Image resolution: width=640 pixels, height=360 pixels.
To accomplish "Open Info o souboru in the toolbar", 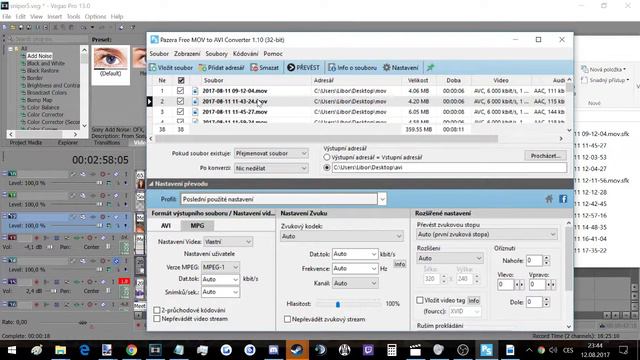I will coord(352,68).
